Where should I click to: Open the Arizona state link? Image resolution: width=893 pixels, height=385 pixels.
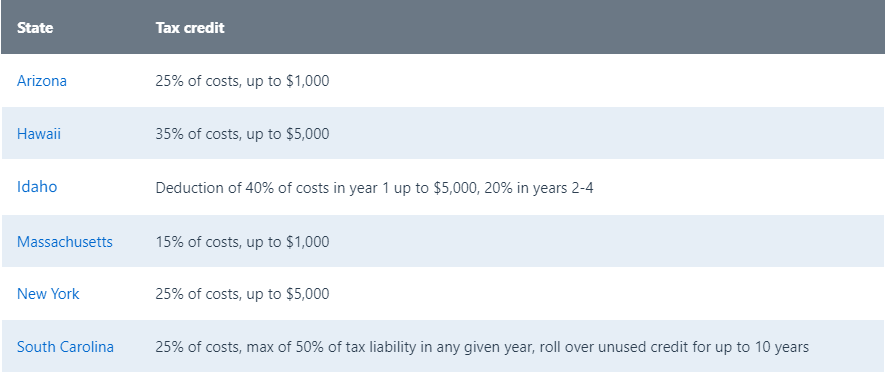click(x=42, y=81)
